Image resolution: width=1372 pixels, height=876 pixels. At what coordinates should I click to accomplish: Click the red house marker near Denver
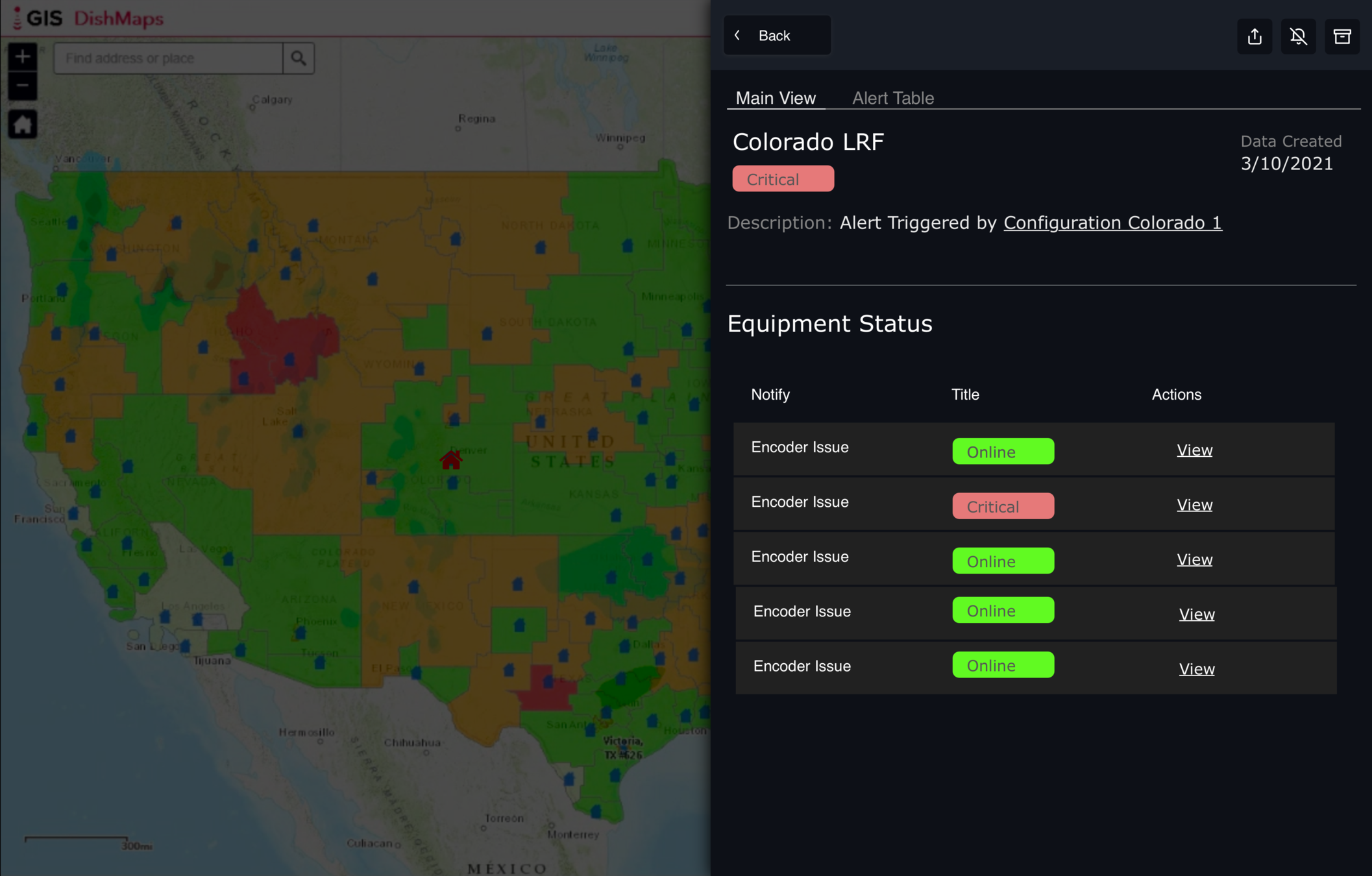coord(451,459)
